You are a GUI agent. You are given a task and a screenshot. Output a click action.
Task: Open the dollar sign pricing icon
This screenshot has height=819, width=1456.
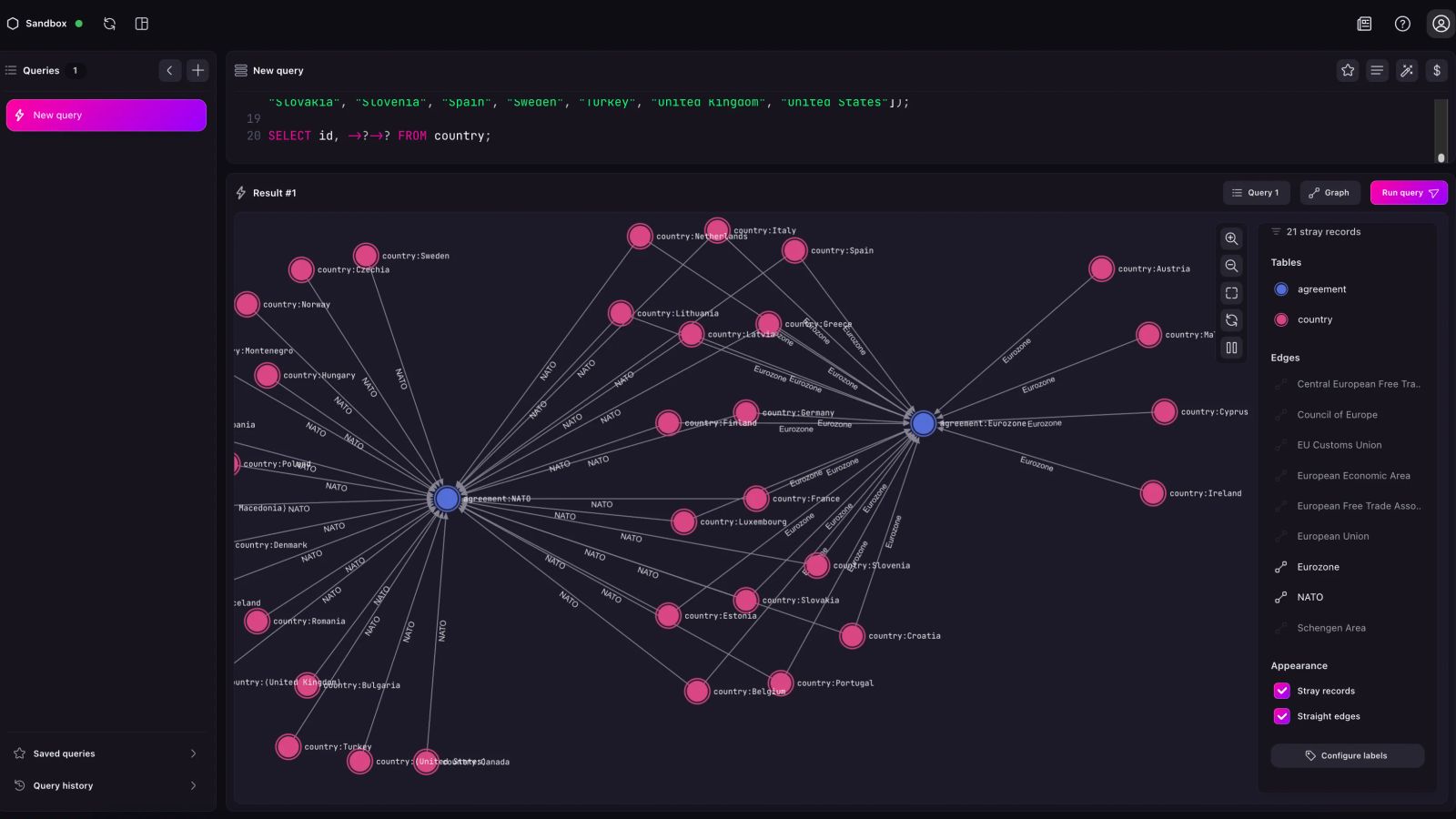1437,70
